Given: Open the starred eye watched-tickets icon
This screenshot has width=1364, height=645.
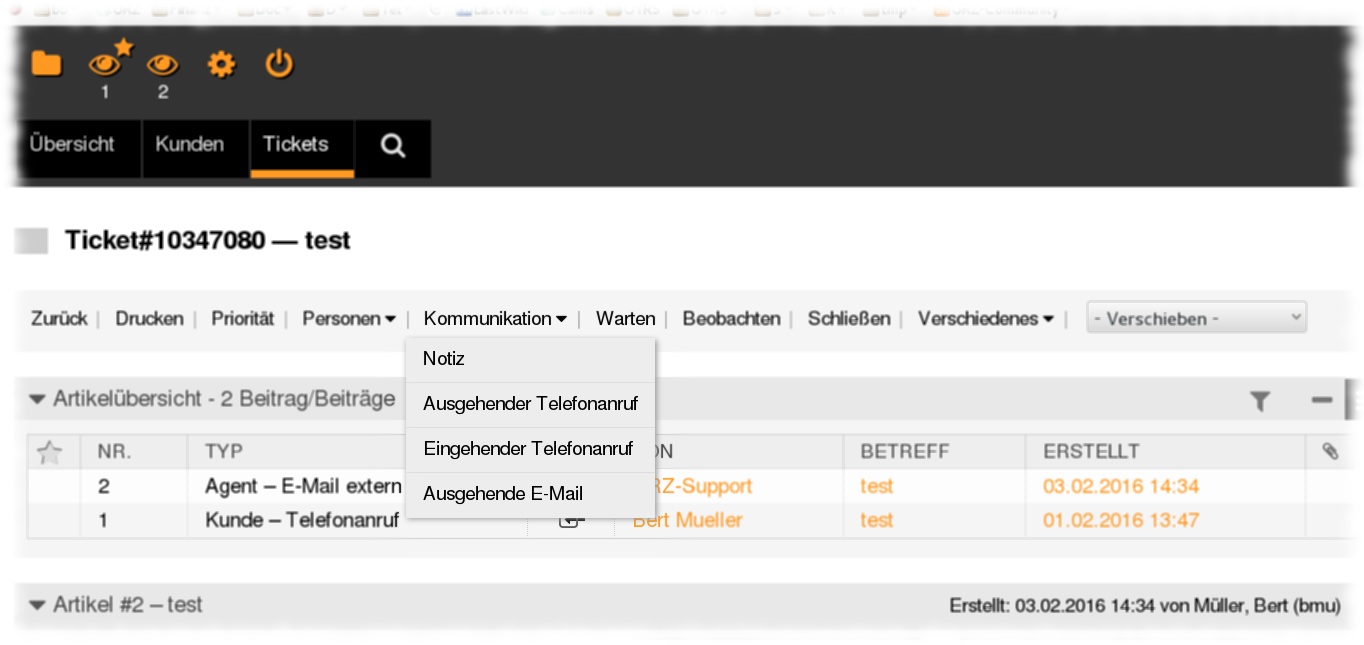Looking at the screenshot, I should [x=105, y=65].
